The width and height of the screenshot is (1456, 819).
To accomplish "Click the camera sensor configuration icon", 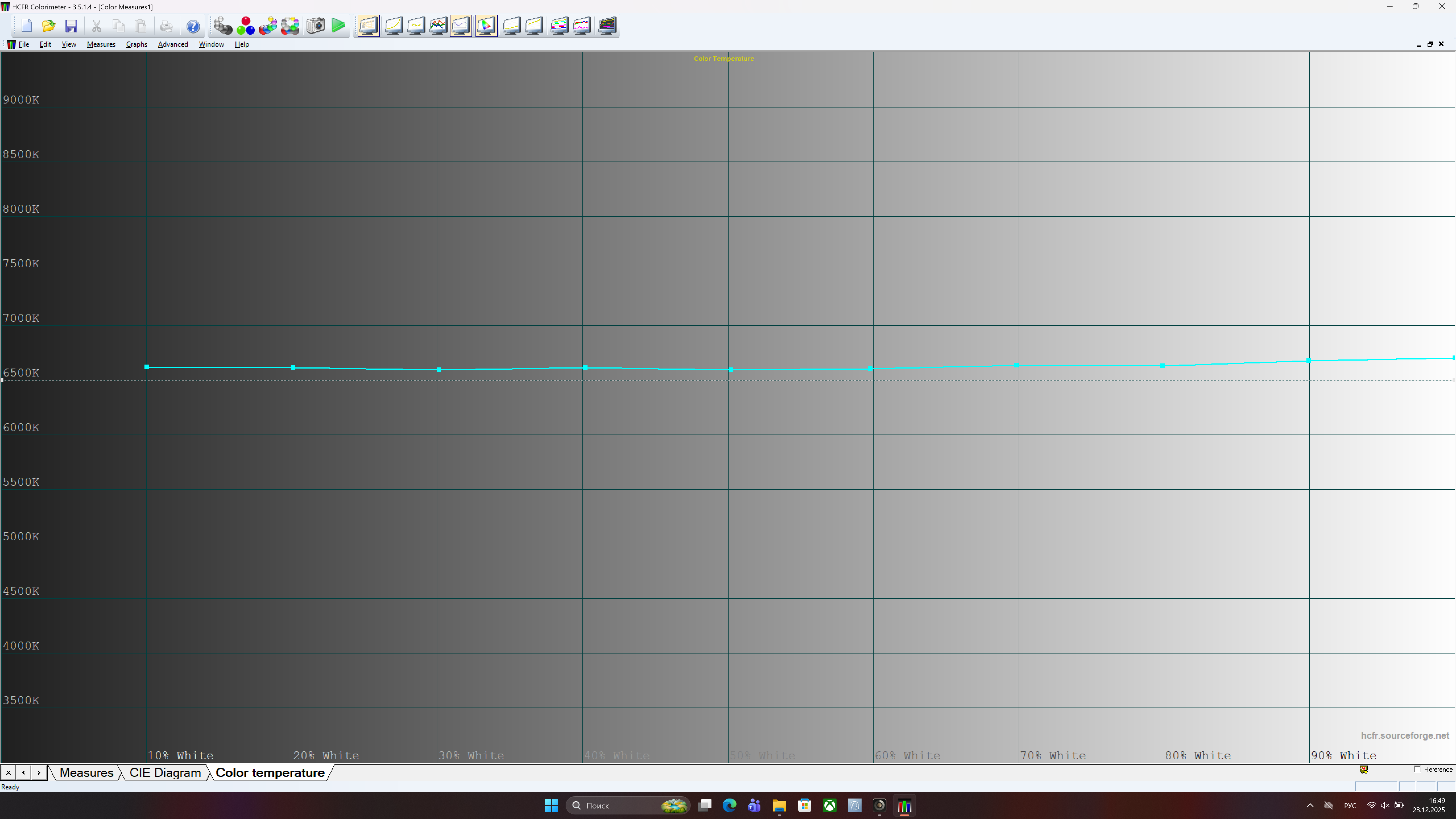I will tap(315, 26).
